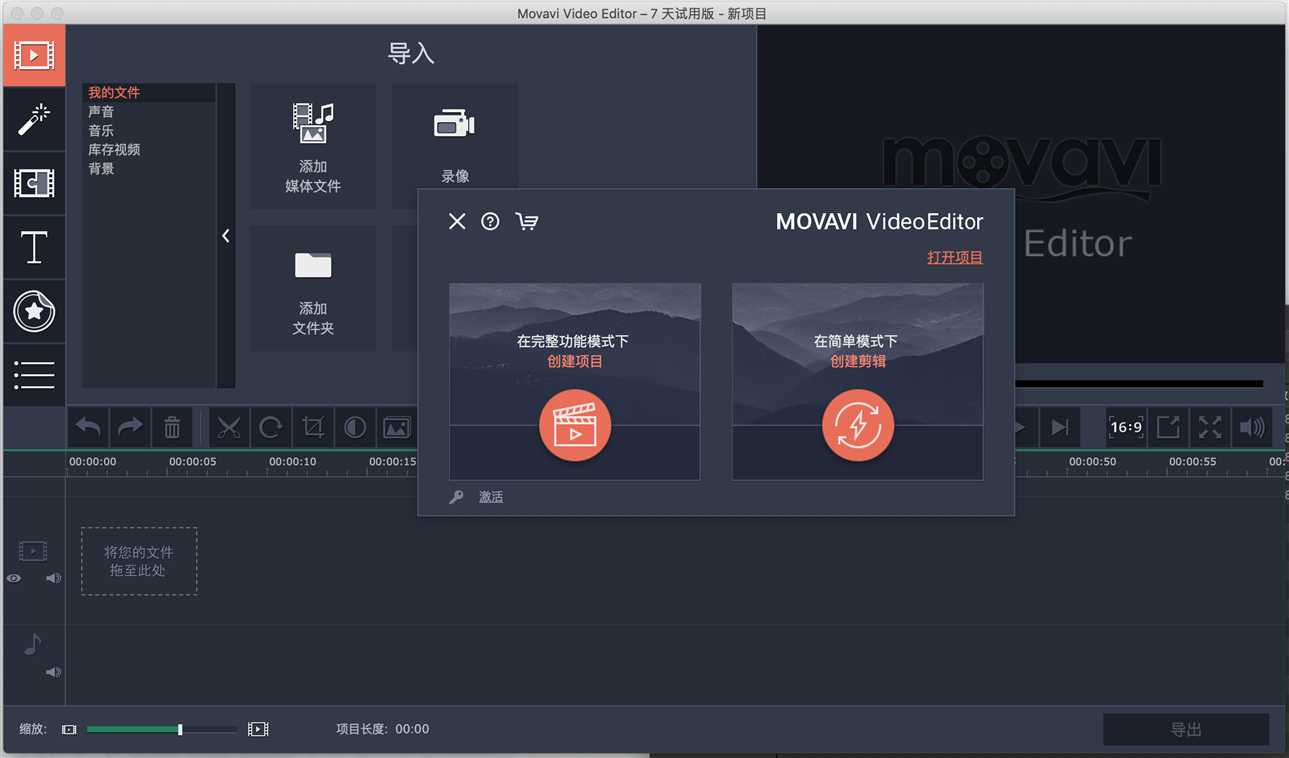Open the Color adjustments icon
This screenshot has height=758, width=1289.
[x=355, y=428]
